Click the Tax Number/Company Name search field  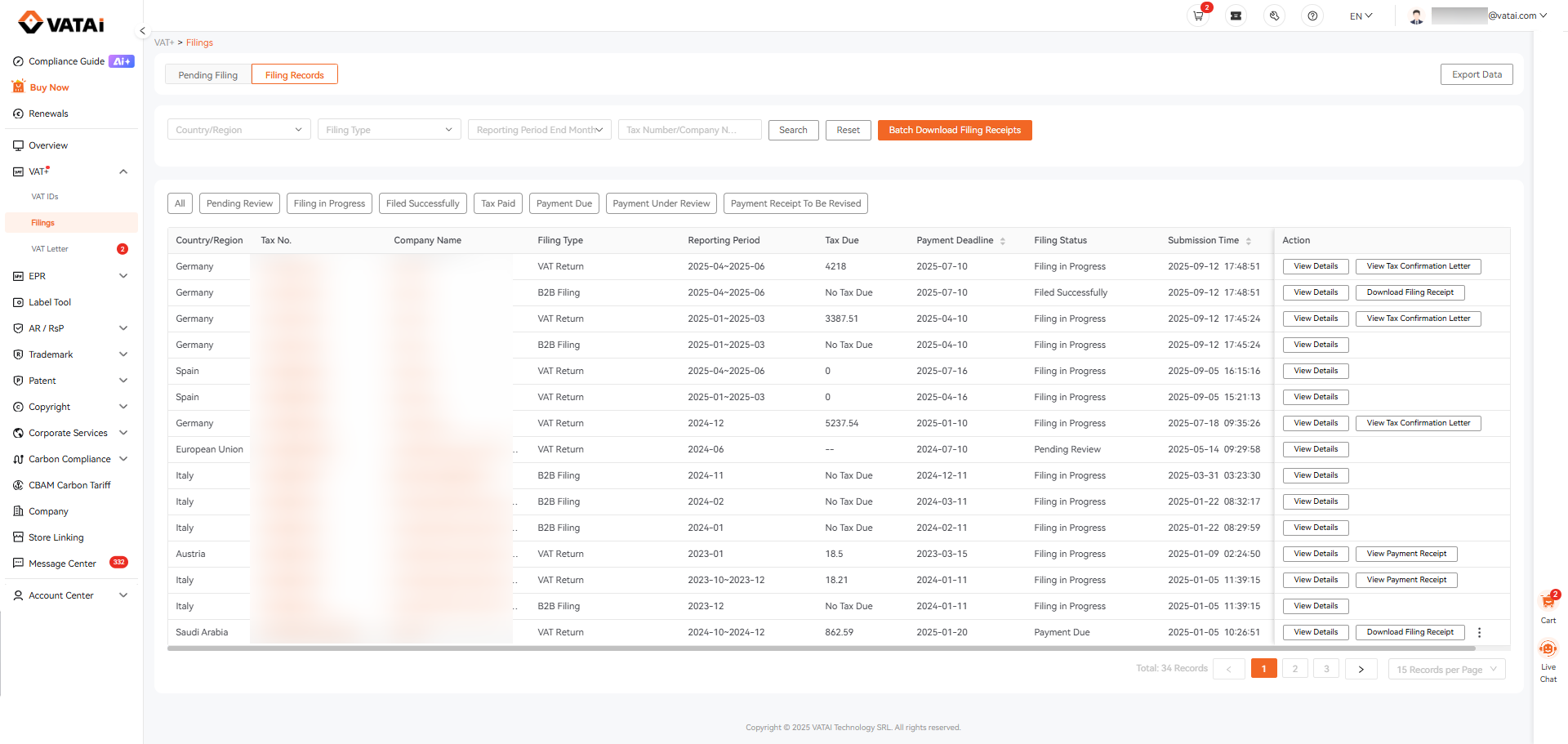(x=689, y=130)
